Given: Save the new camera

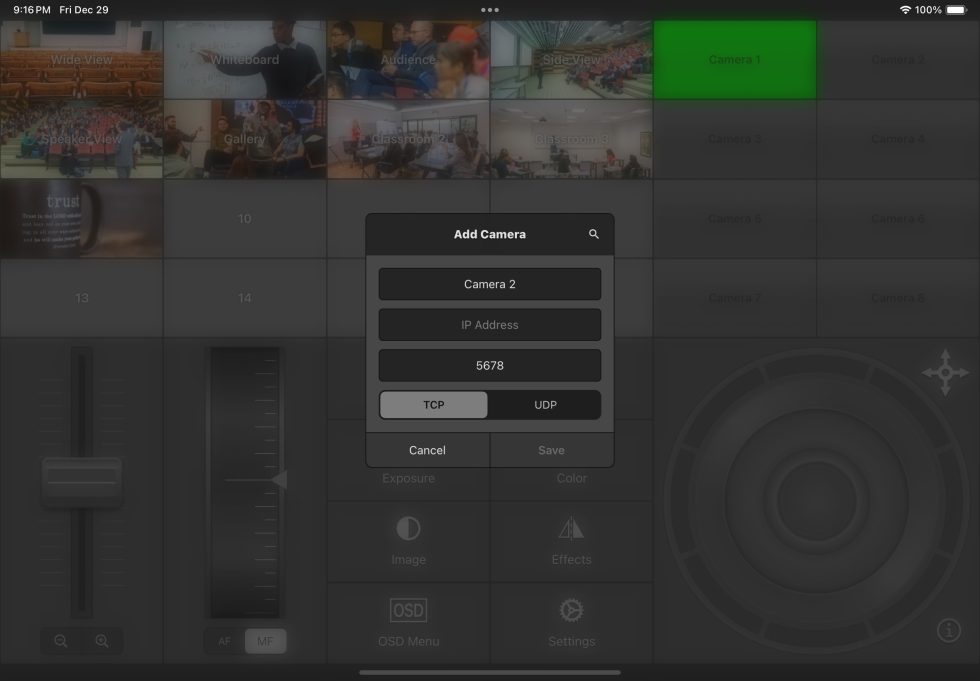Looking at the screenshot, I should (551, 449).
